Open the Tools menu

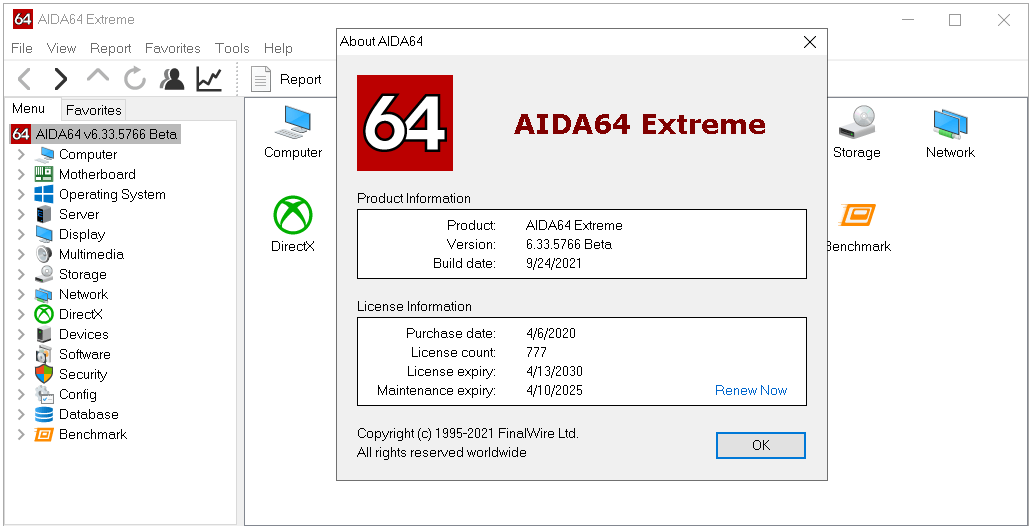tap(232, 48)
